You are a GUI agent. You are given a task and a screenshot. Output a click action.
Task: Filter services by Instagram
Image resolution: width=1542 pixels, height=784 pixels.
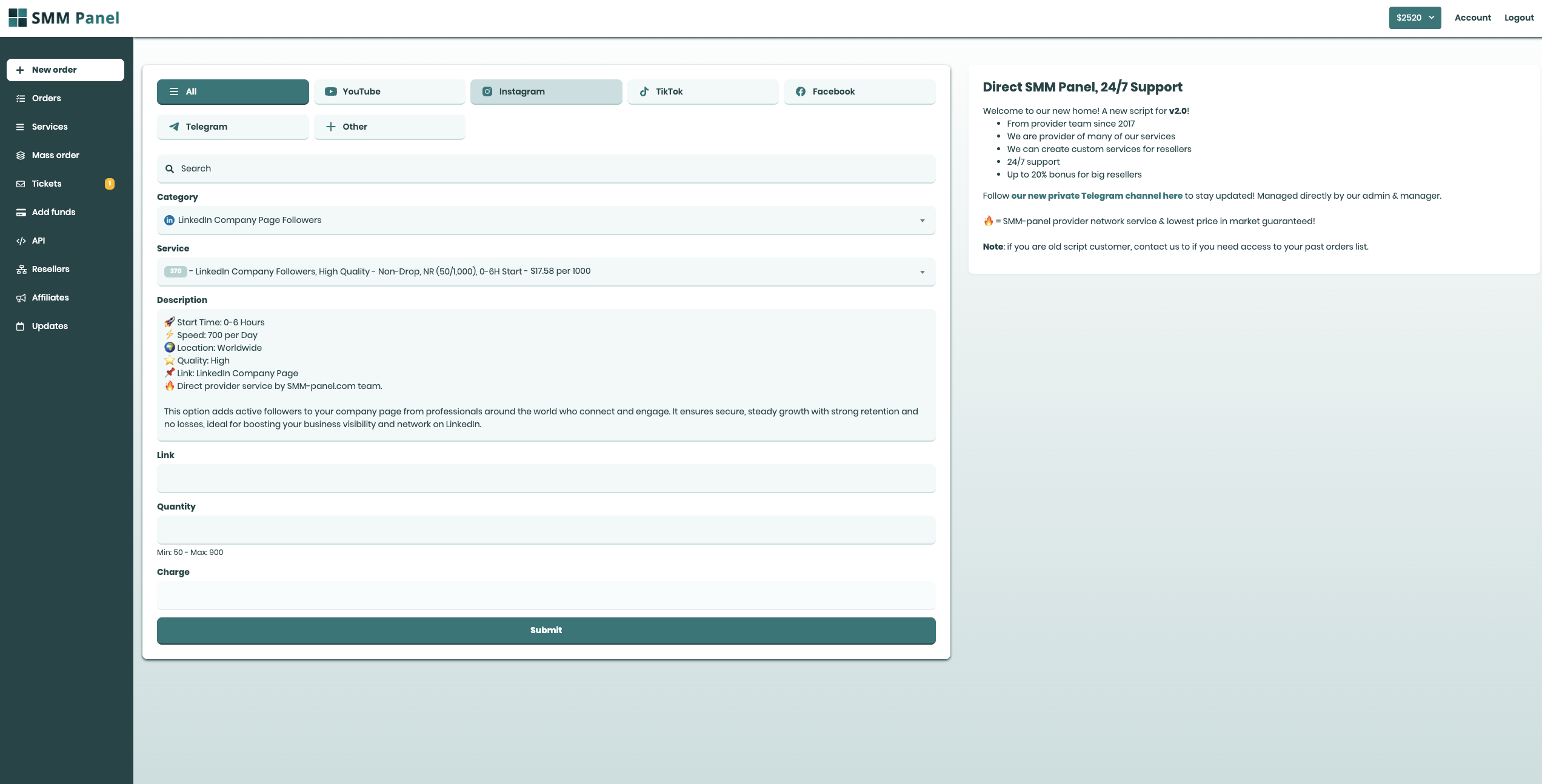[x=546, y=91]
